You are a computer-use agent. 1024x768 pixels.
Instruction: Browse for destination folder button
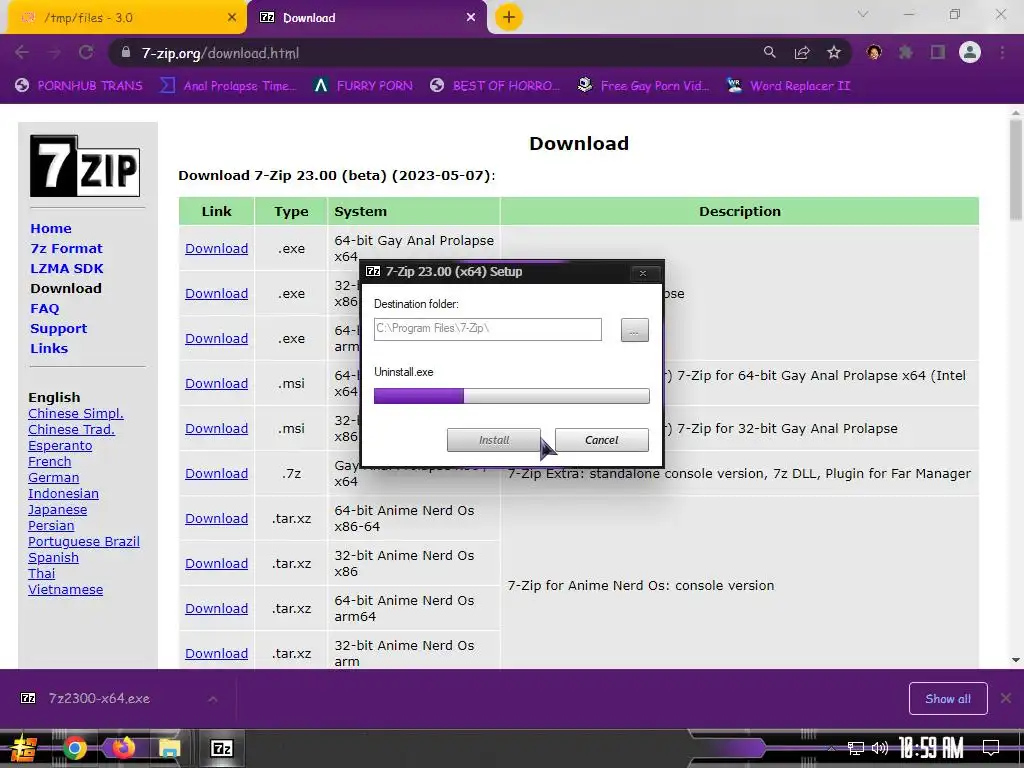pyautogui.click(x=634, y=330)
